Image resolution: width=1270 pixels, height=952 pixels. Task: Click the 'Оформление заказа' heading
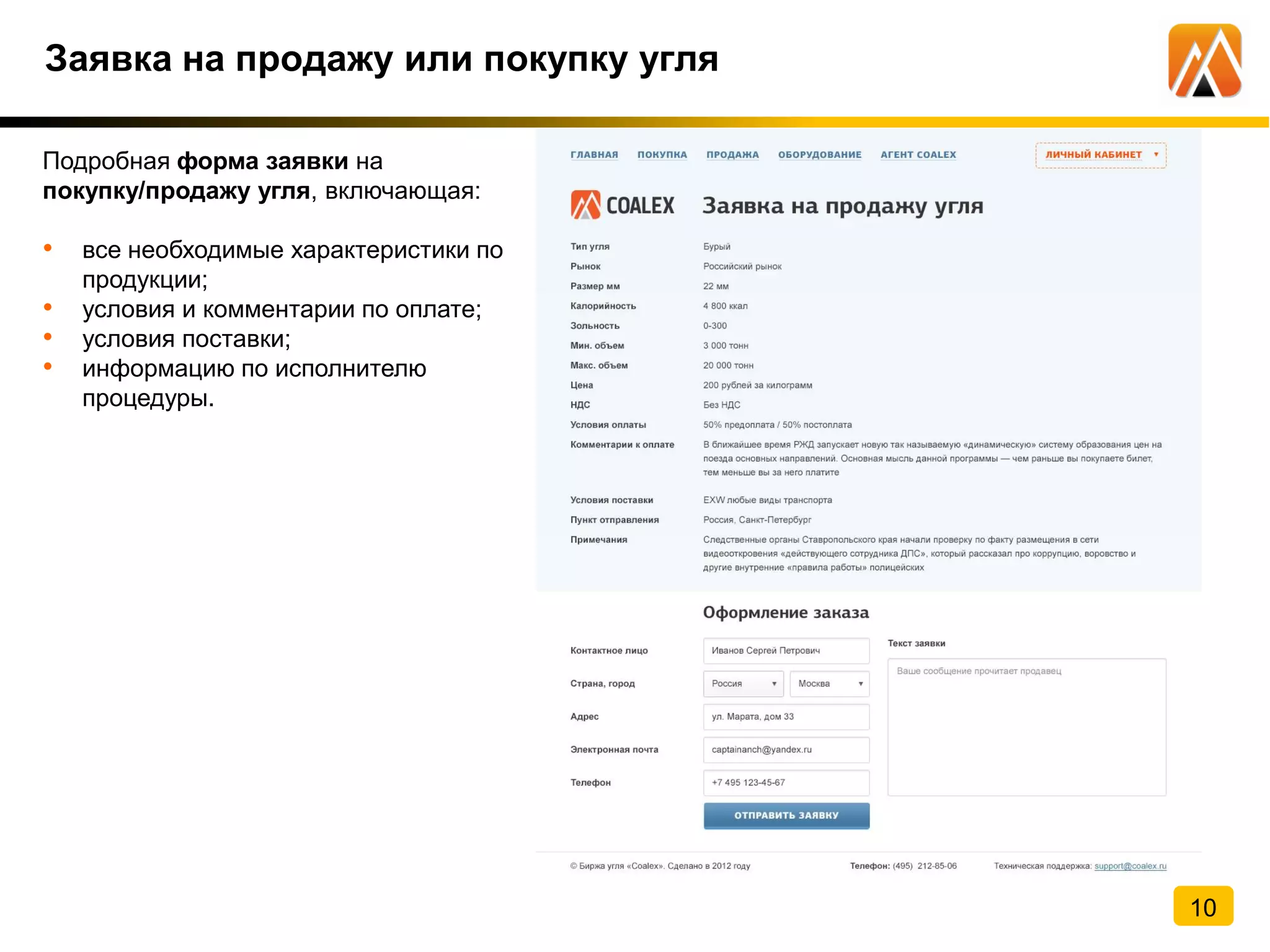point(786,612)
